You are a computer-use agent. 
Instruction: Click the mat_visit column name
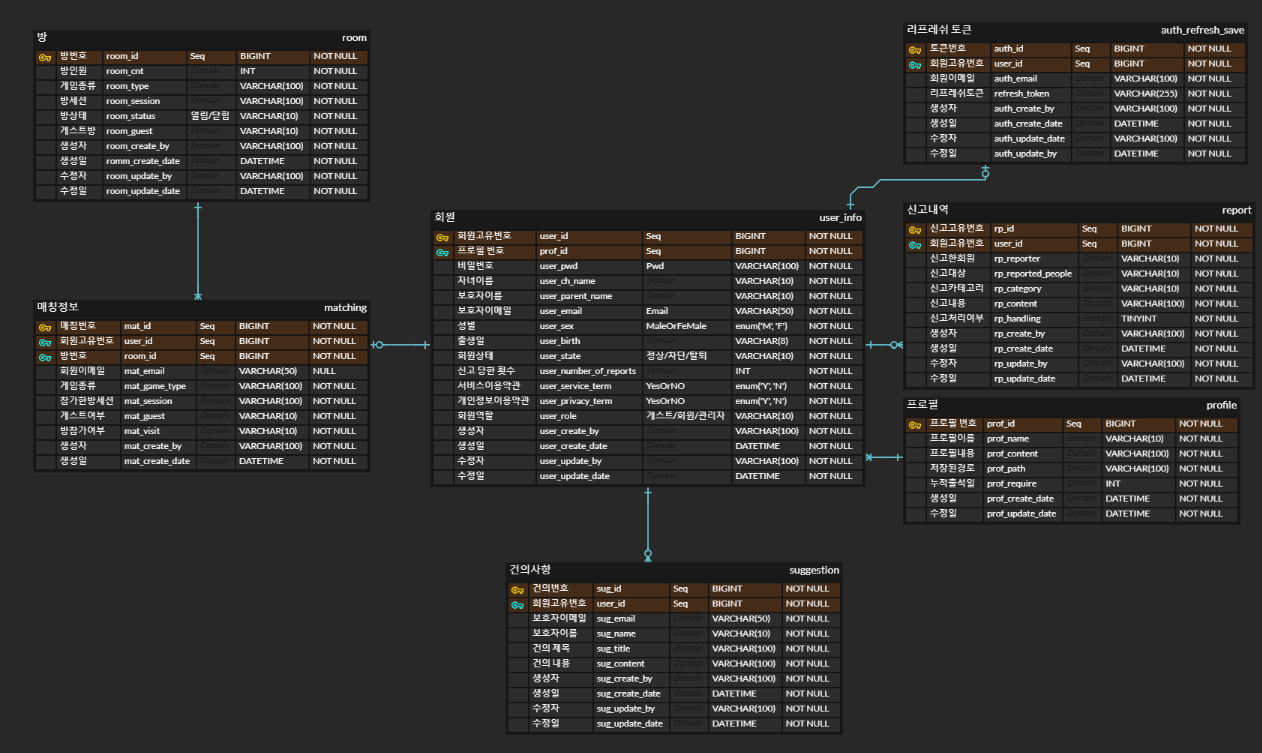(x=142, y=431)
